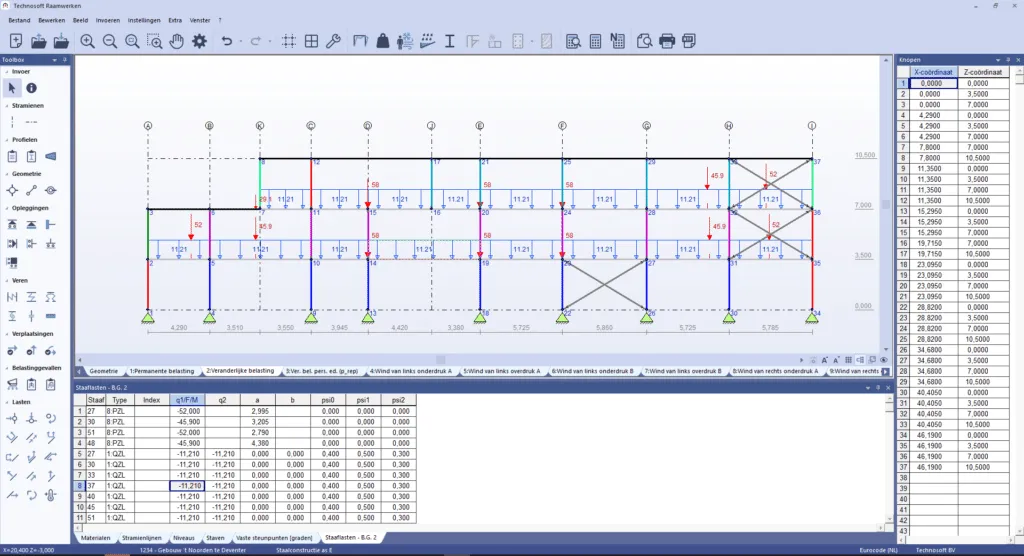
Task: Click the first point load icon under Lasten
Action: (x=12, y=418)
